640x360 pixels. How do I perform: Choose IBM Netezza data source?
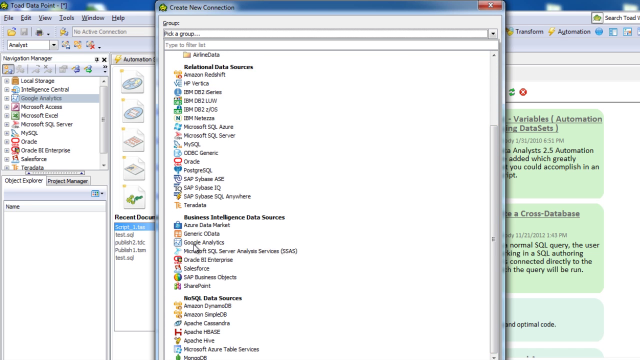pyautogui.click(x=199, y=118)
